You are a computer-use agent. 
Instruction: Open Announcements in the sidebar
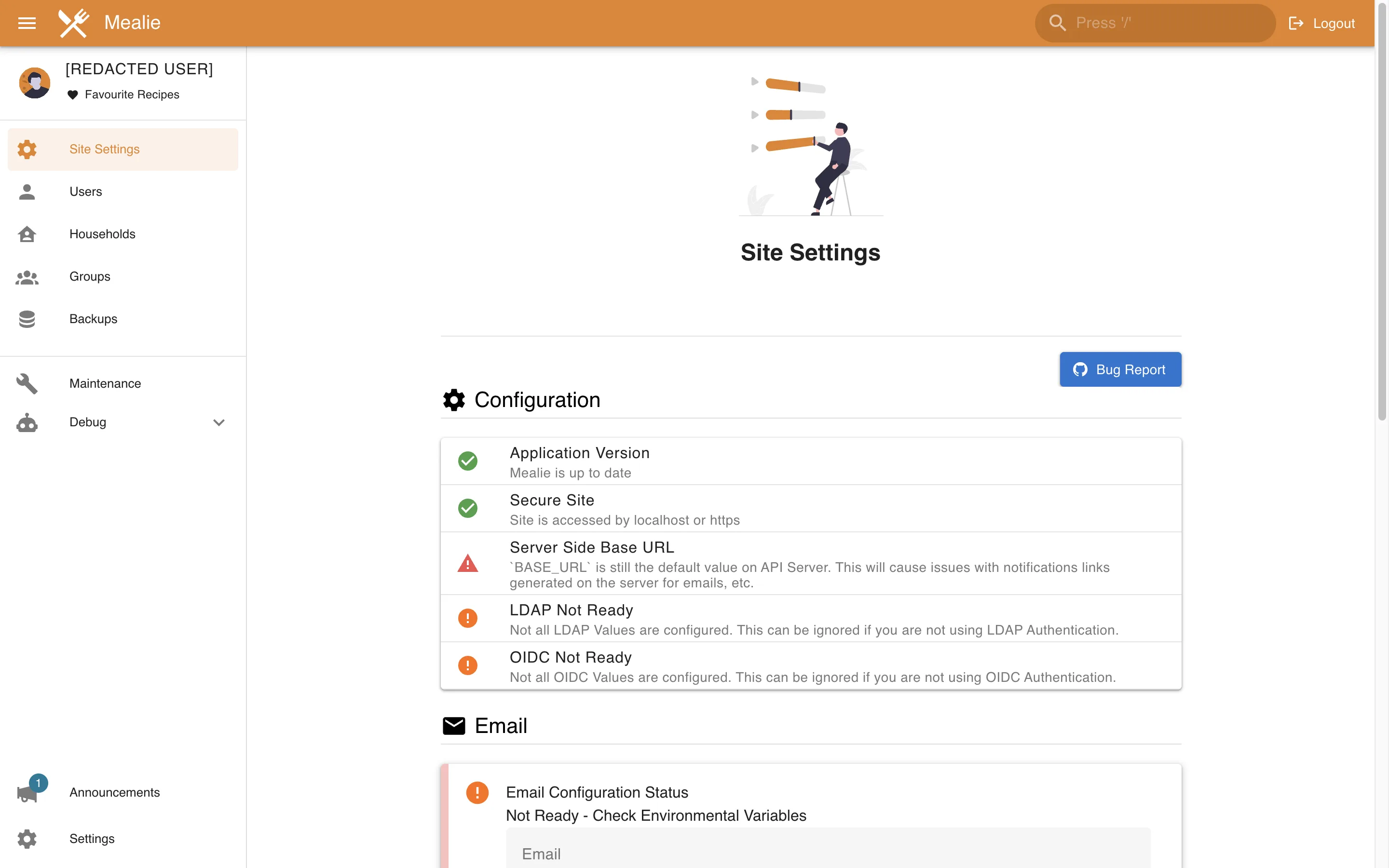pos(123,792)
